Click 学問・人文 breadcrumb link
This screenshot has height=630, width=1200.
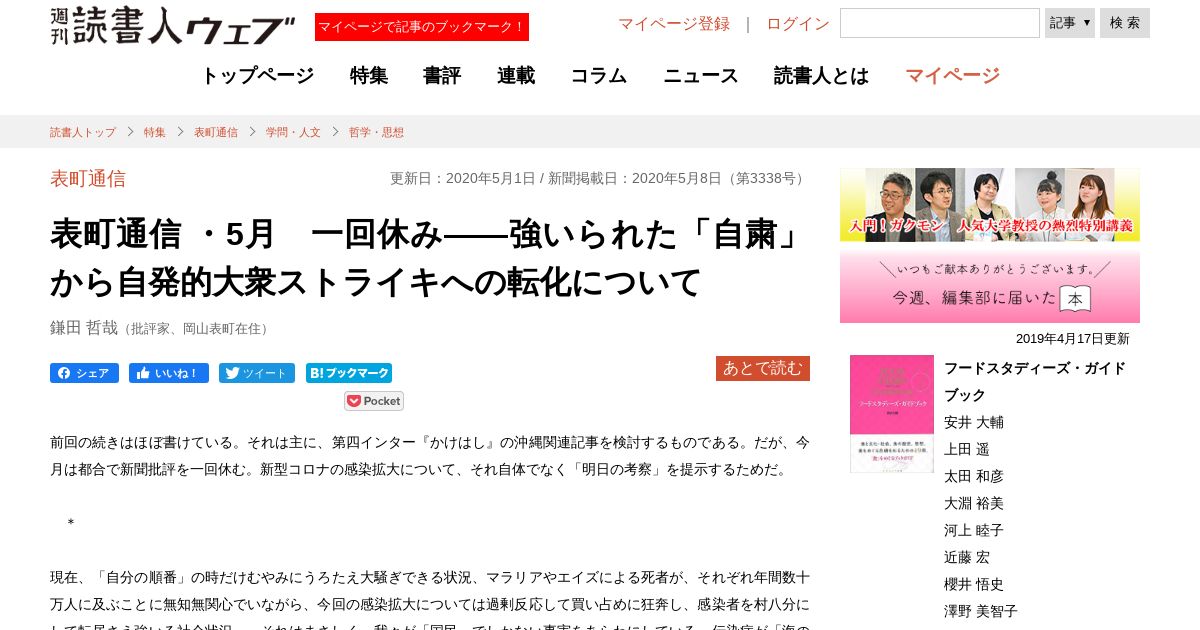pyautogui.click(x=293, y=132)
